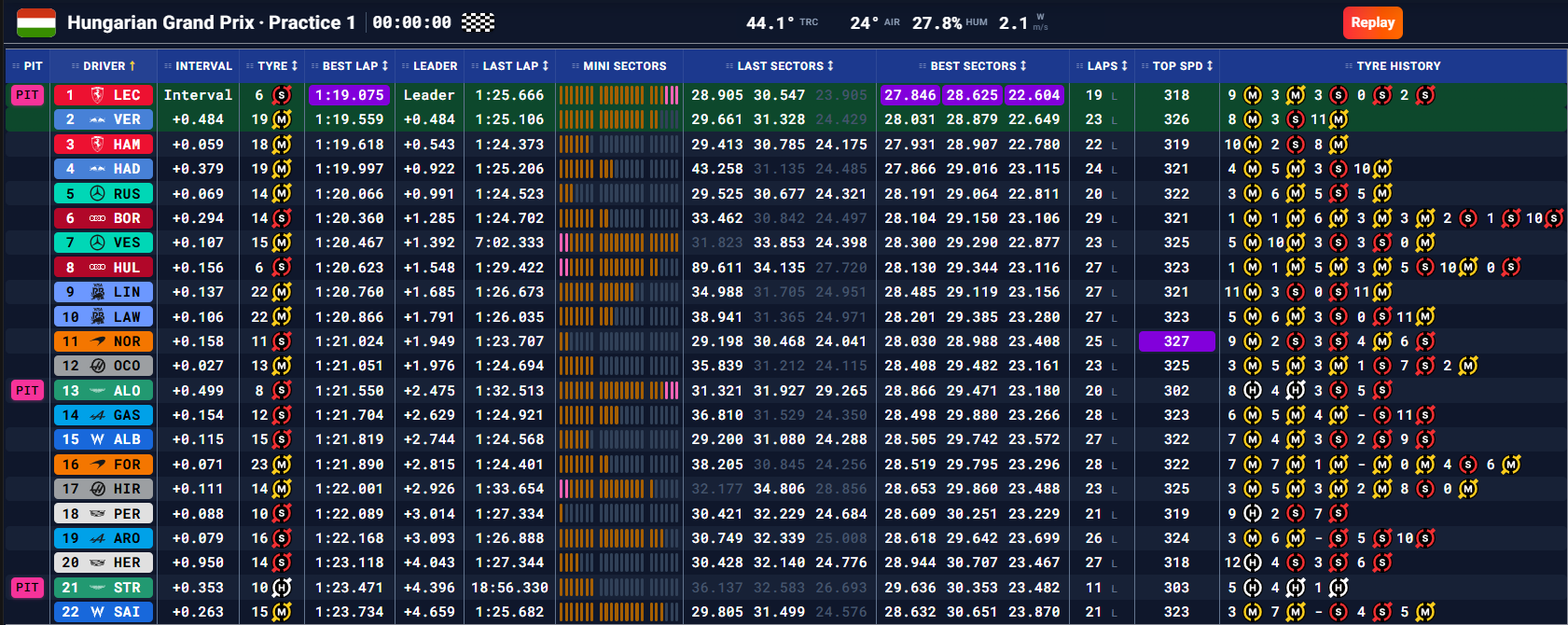Screen dimensions: 1568x625
Task: Click the PIT column header
Action: (x=27, y=66)
